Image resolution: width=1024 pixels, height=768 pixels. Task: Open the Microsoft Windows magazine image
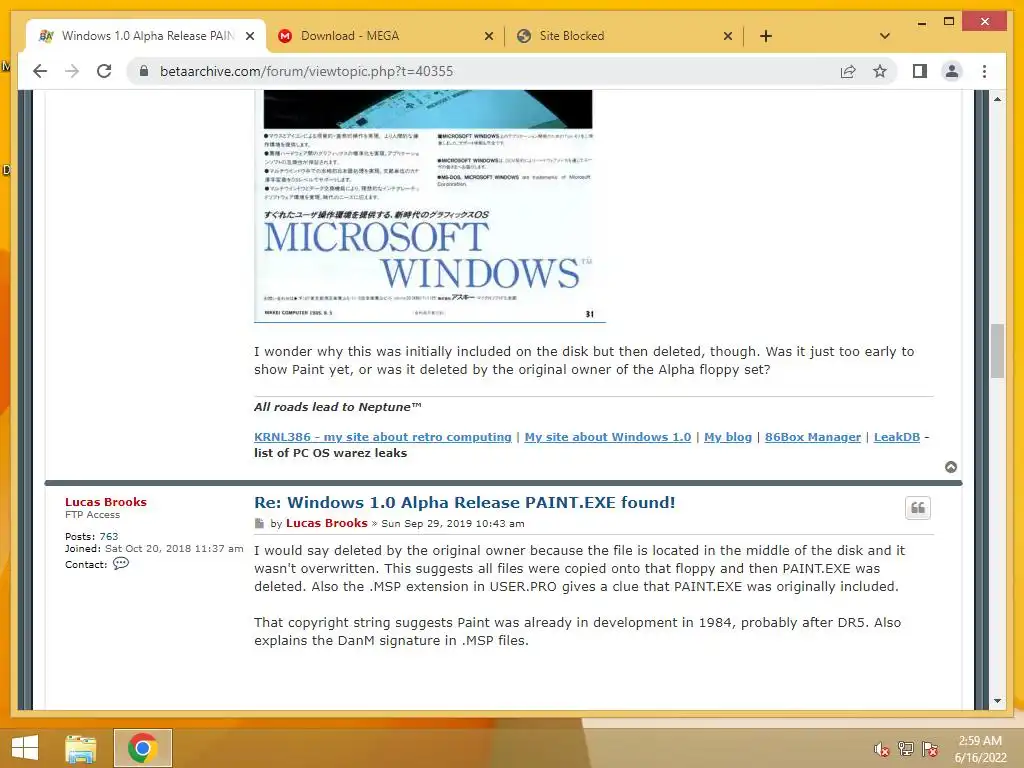coord(429,206)
